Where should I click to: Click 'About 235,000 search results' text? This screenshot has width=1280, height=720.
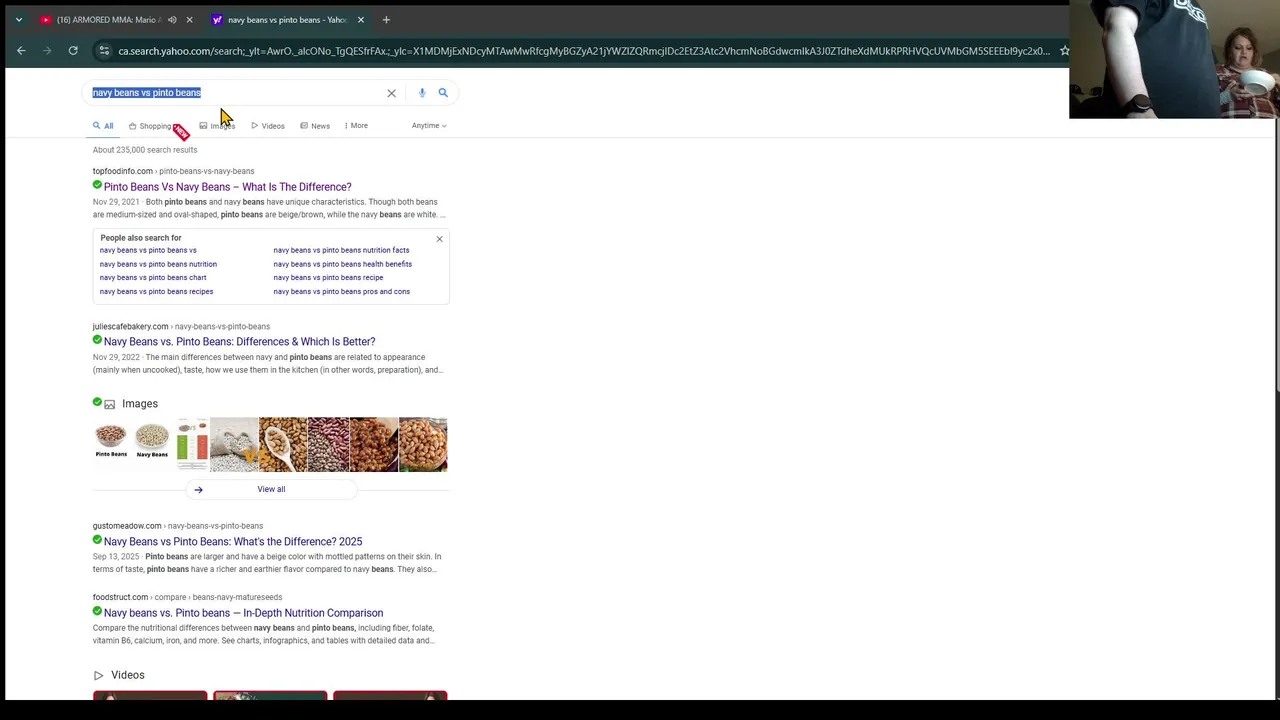(145, 150)
